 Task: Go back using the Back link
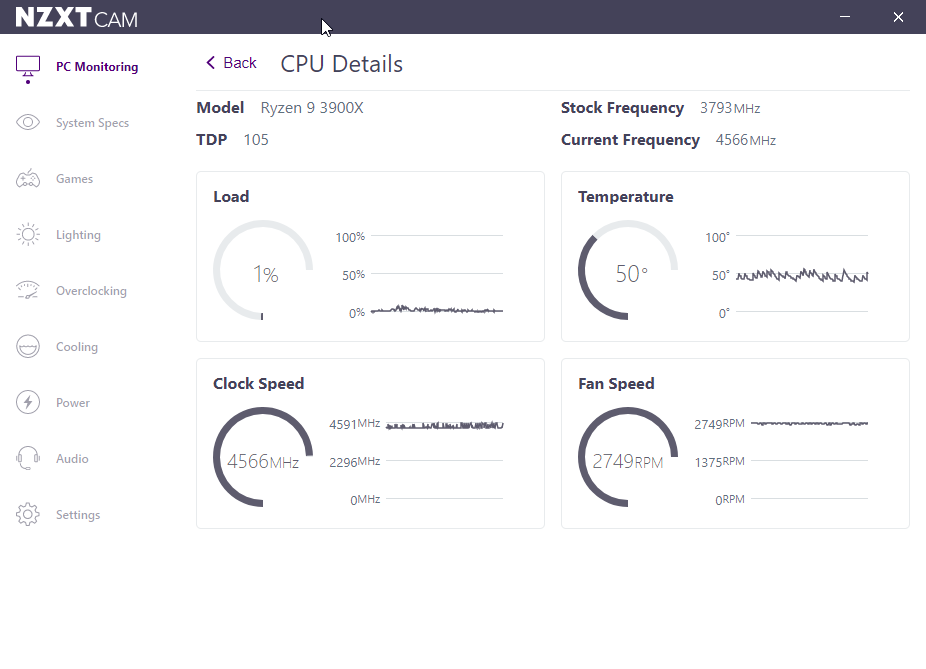pos(239,63)
